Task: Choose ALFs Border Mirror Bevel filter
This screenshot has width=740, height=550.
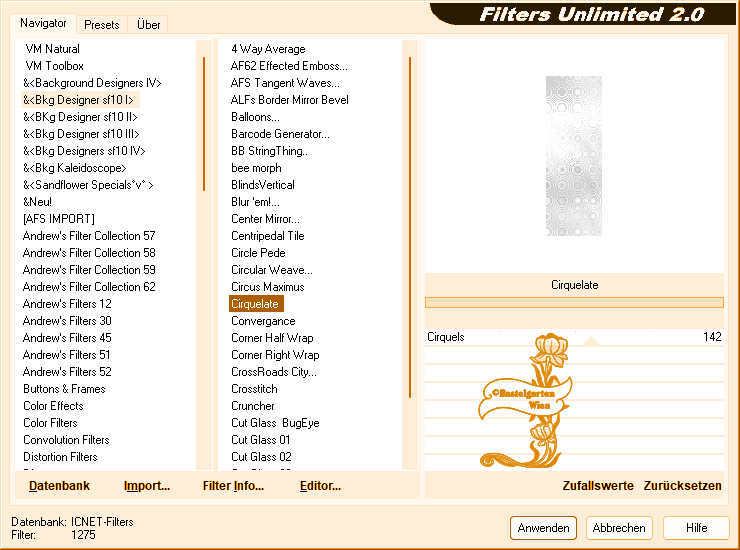Action: [x=290, y=100]
